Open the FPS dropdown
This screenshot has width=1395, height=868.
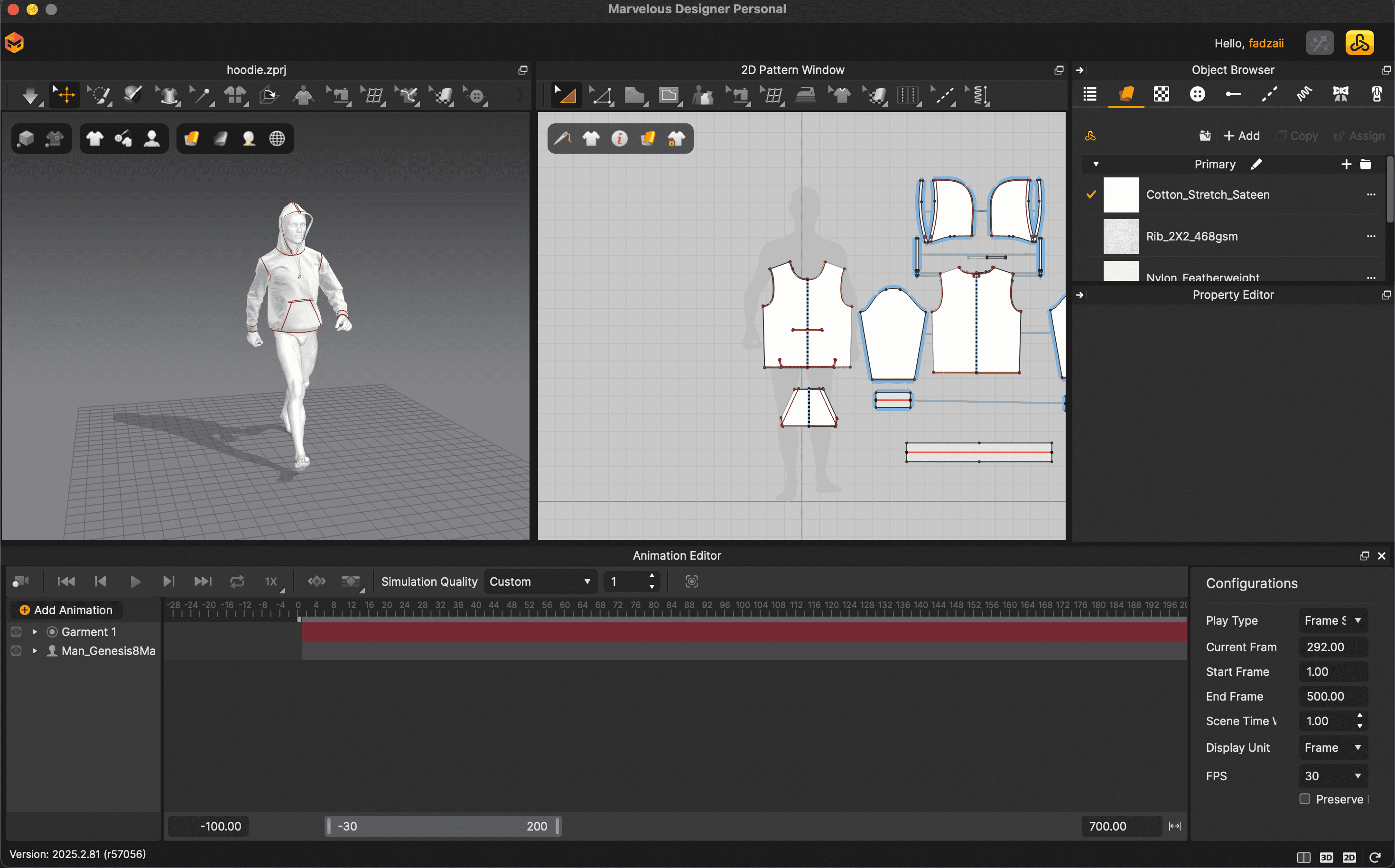[x=1332, y=776]
